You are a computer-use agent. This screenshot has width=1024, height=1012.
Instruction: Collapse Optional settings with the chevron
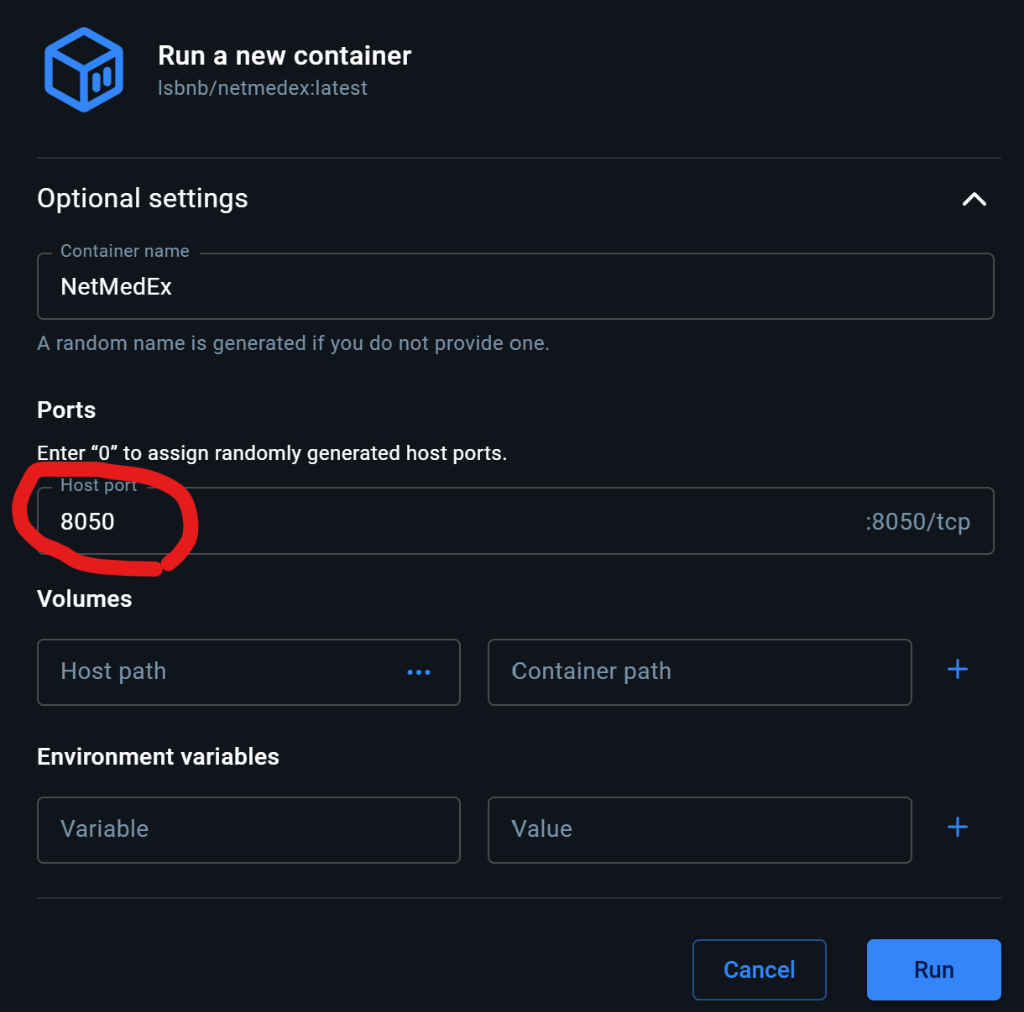pos(974,199)
